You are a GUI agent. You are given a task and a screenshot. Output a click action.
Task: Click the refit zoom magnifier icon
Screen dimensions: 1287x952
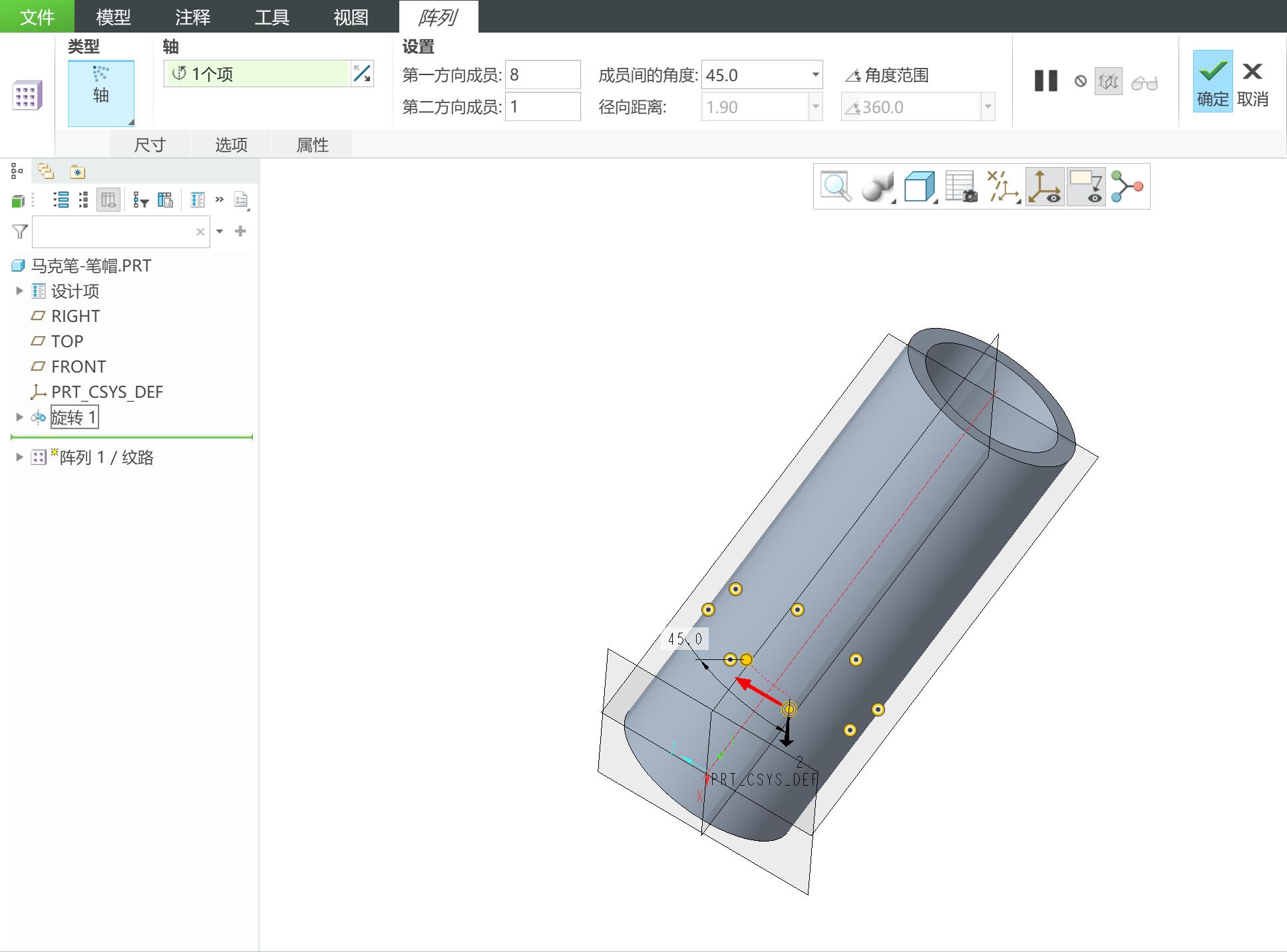click(x=836, y=186)
